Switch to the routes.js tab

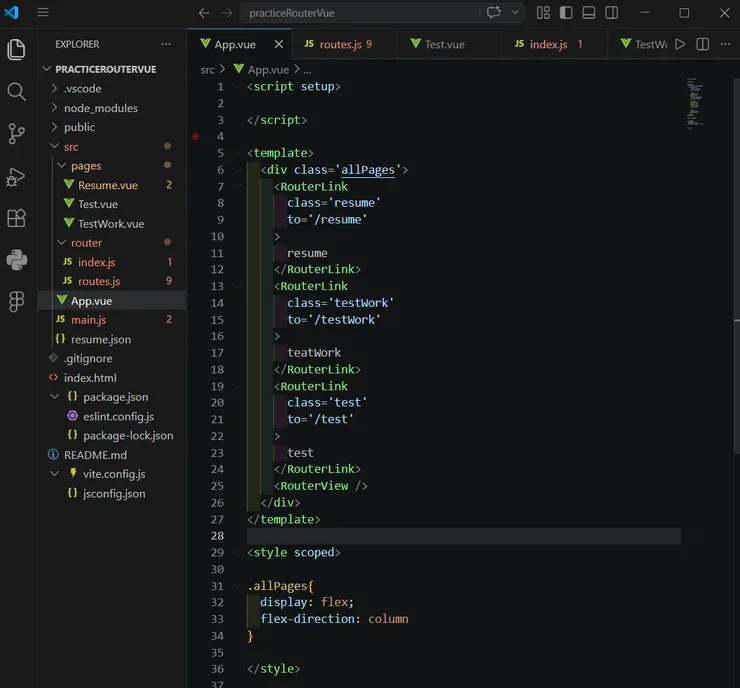[x=339, y=45]
